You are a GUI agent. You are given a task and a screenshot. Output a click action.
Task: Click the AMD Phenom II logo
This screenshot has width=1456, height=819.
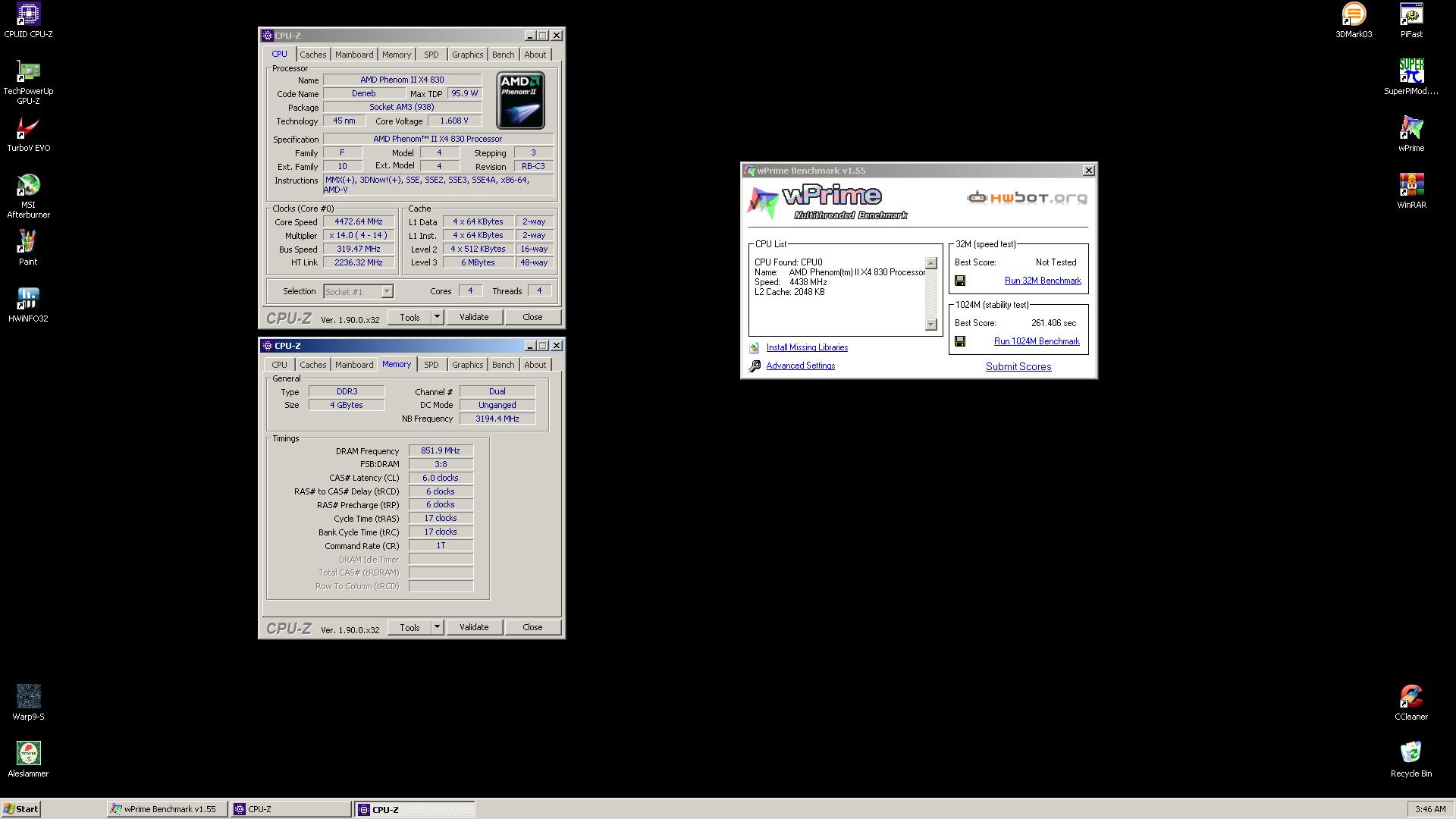pyautogui.click(x=520, y=100)
